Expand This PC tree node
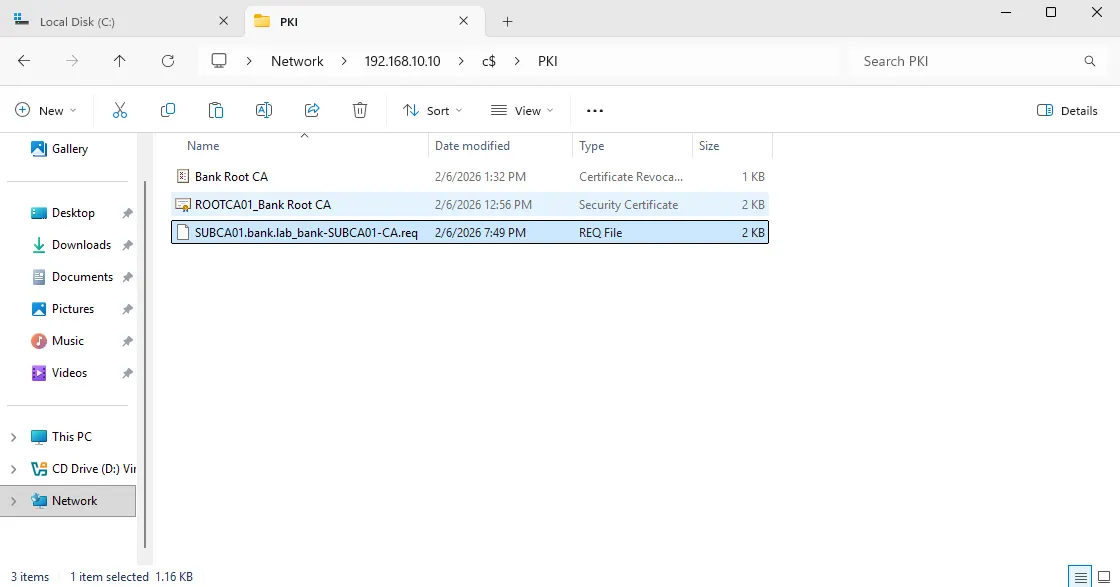The height and width of the screenshot is (587, 1120). [x=13, y=437]
